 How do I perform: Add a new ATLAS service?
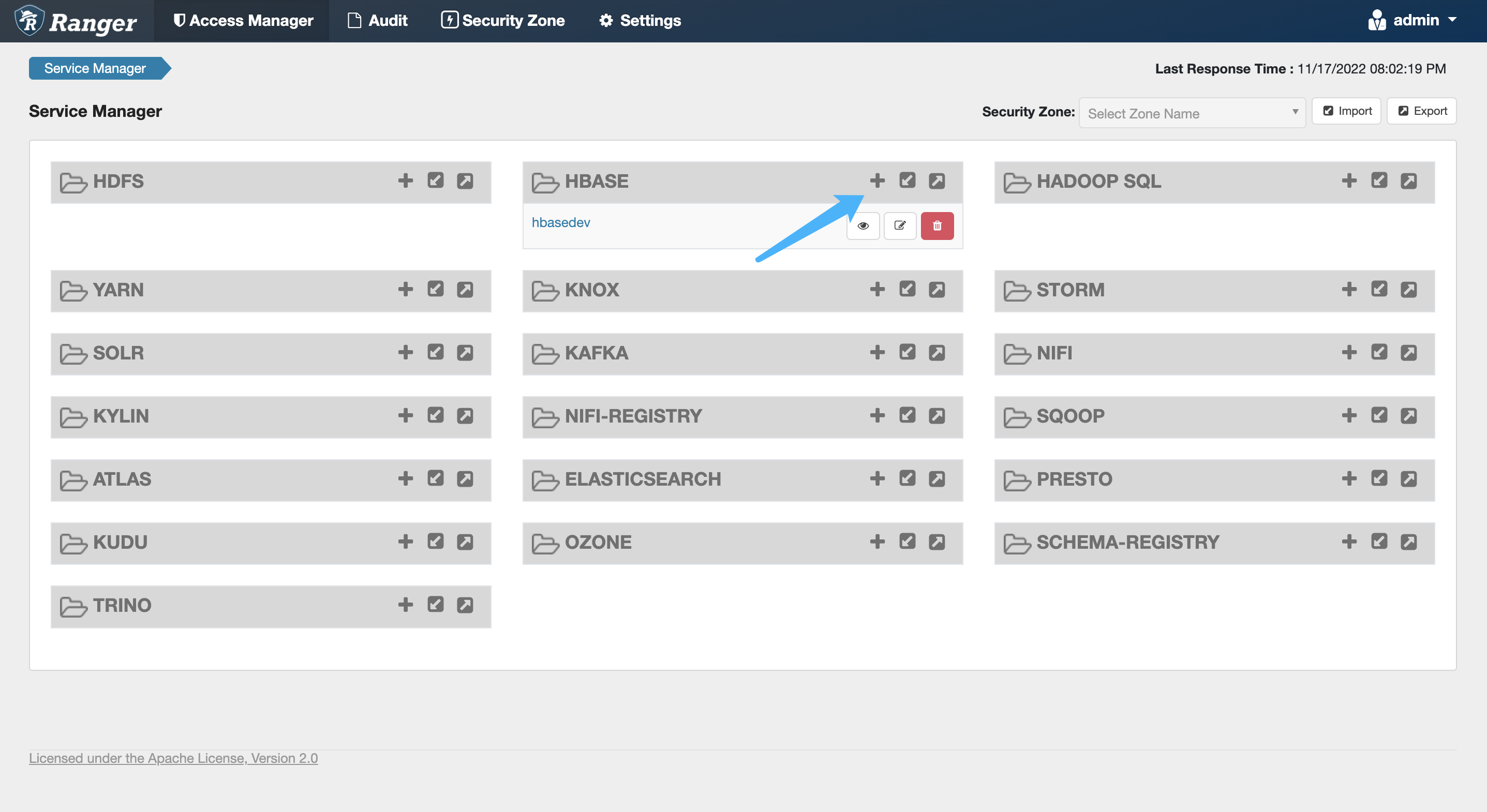click(405, 478)
